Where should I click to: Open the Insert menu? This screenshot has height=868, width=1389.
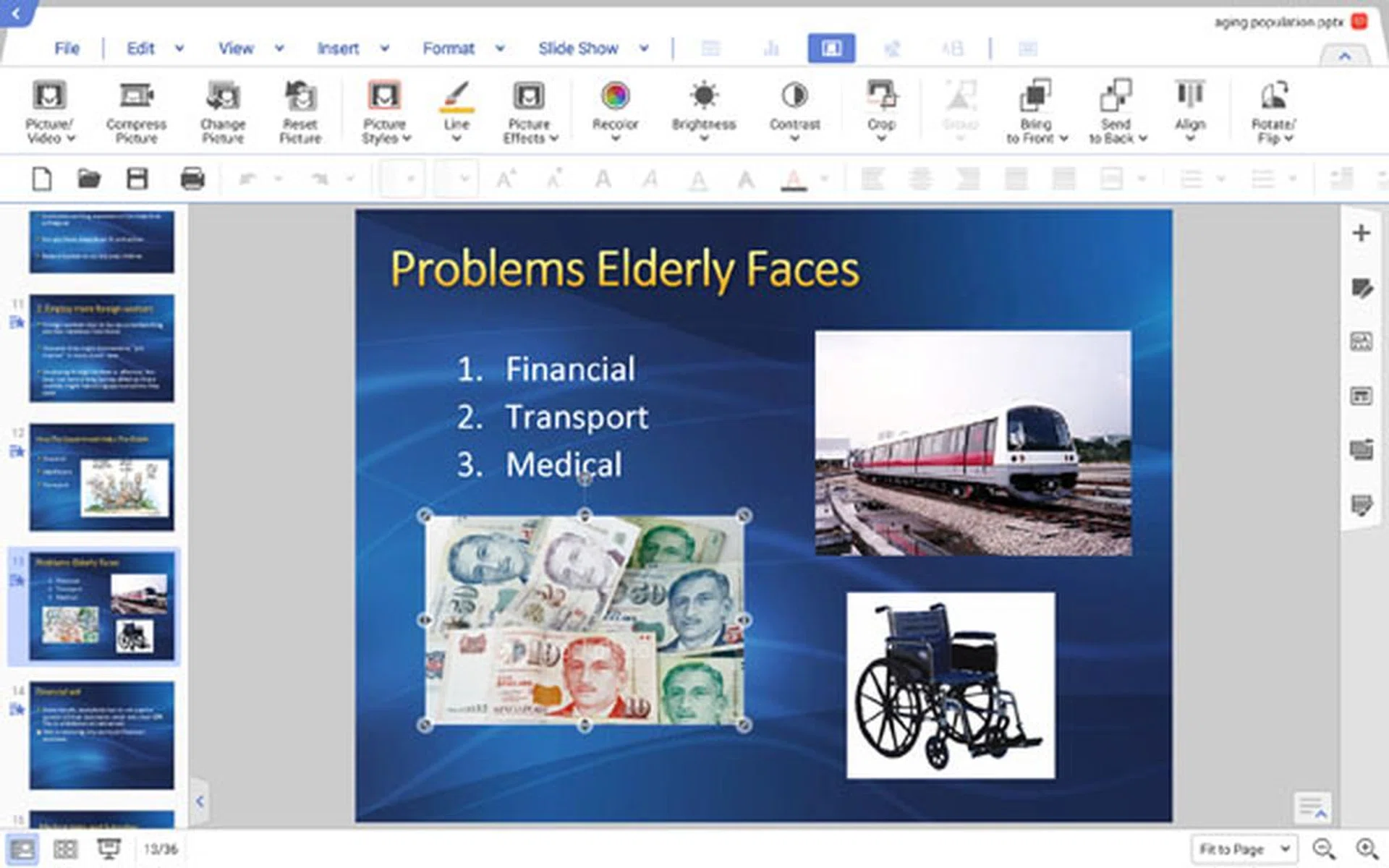[338, 48]
